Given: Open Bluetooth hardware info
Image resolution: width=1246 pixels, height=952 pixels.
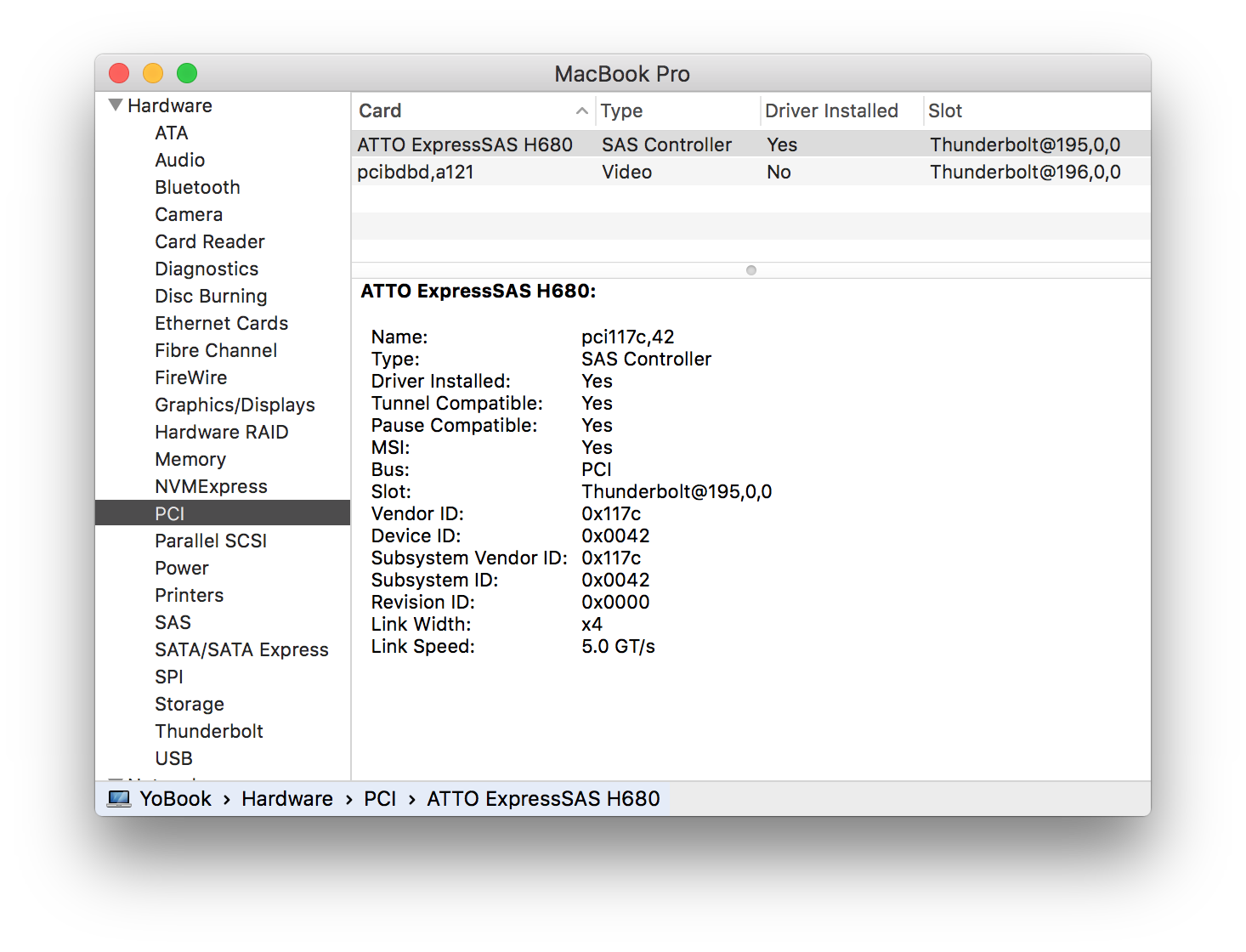Looking at the screenshot, I should click(198, 187).
